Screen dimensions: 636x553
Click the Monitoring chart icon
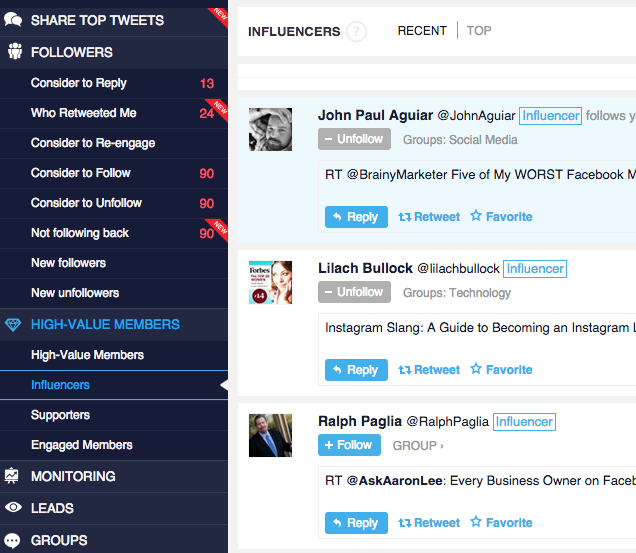tap(12, 476)
